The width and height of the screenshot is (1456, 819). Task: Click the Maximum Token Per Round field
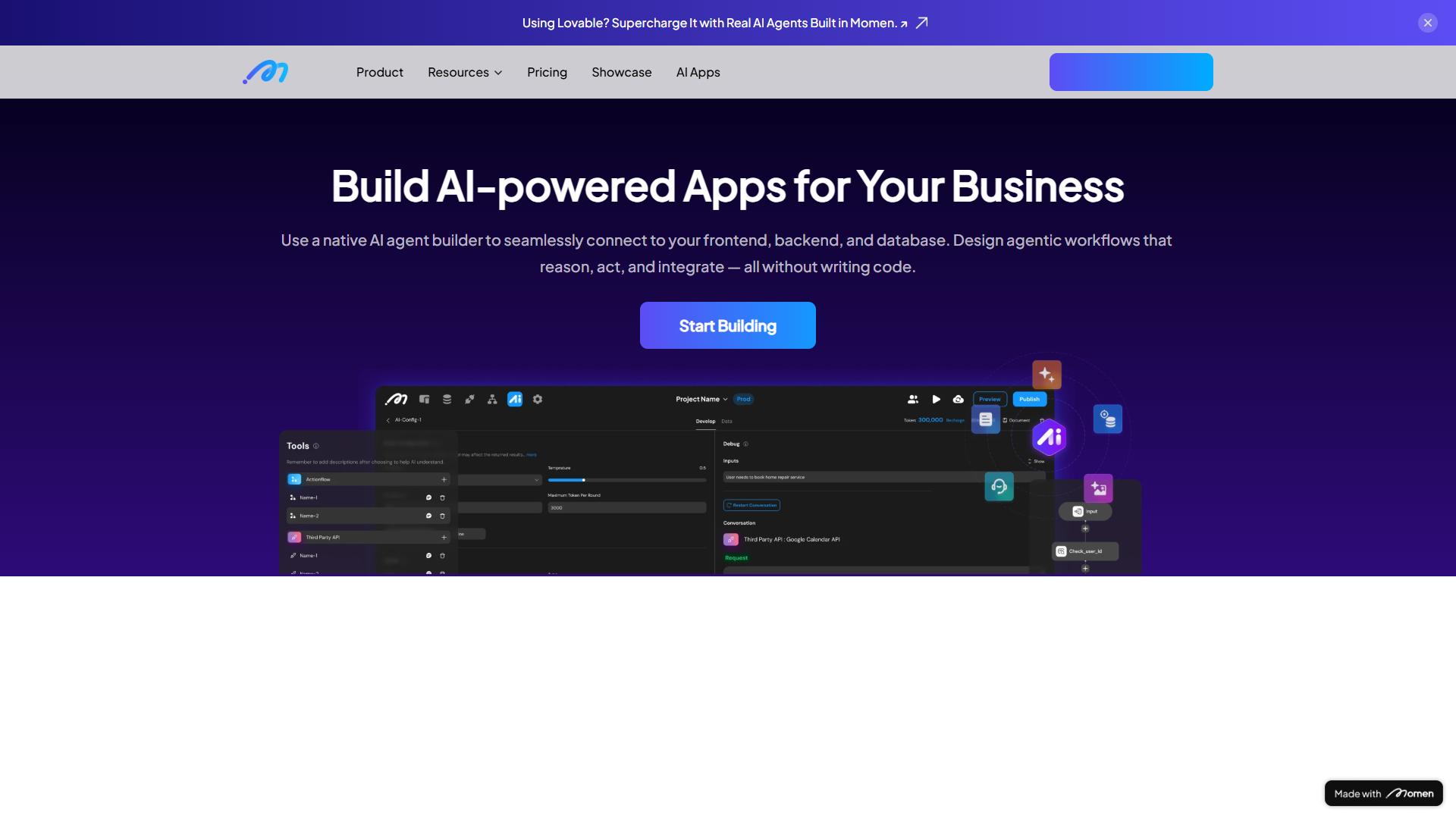click(626, 507)
